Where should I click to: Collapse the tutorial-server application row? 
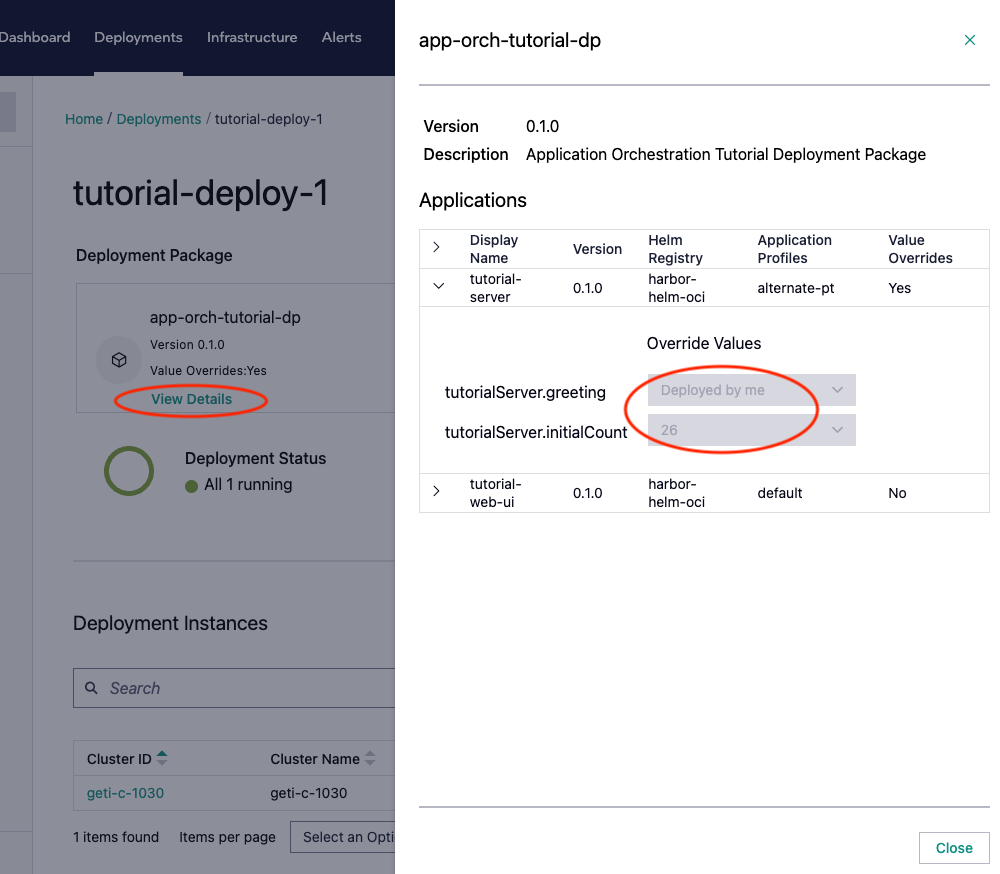[437, 287]
